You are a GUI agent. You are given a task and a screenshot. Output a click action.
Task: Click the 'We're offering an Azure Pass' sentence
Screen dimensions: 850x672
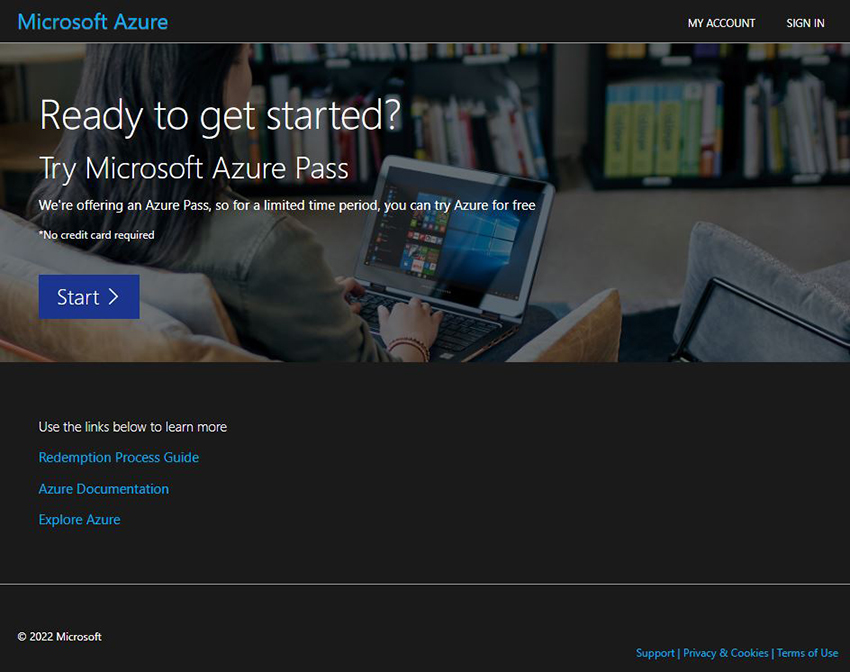click(x=287, y=205)
